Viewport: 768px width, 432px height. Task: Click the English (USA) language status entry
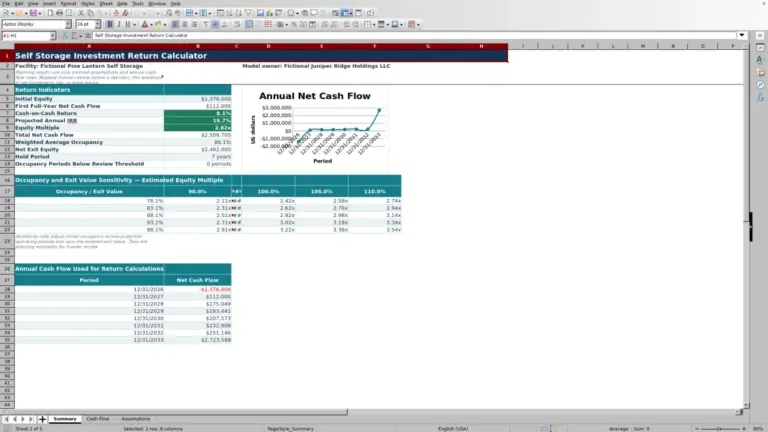point(453,429)
